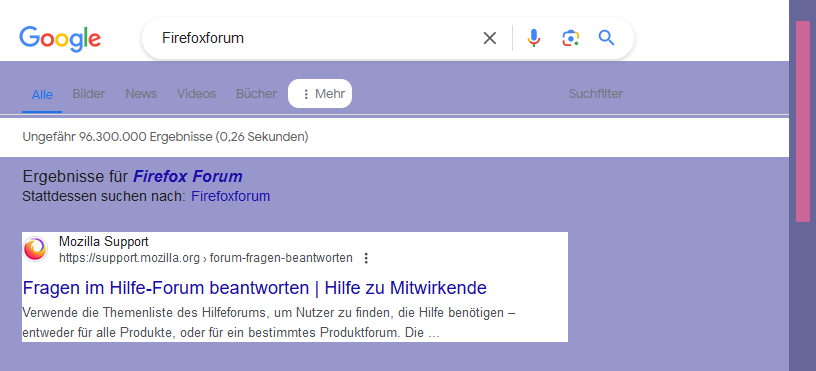Viewport: 816px width, 371px height.
Task: Search instead for Firefoxforum link
Action: (231, 197)
